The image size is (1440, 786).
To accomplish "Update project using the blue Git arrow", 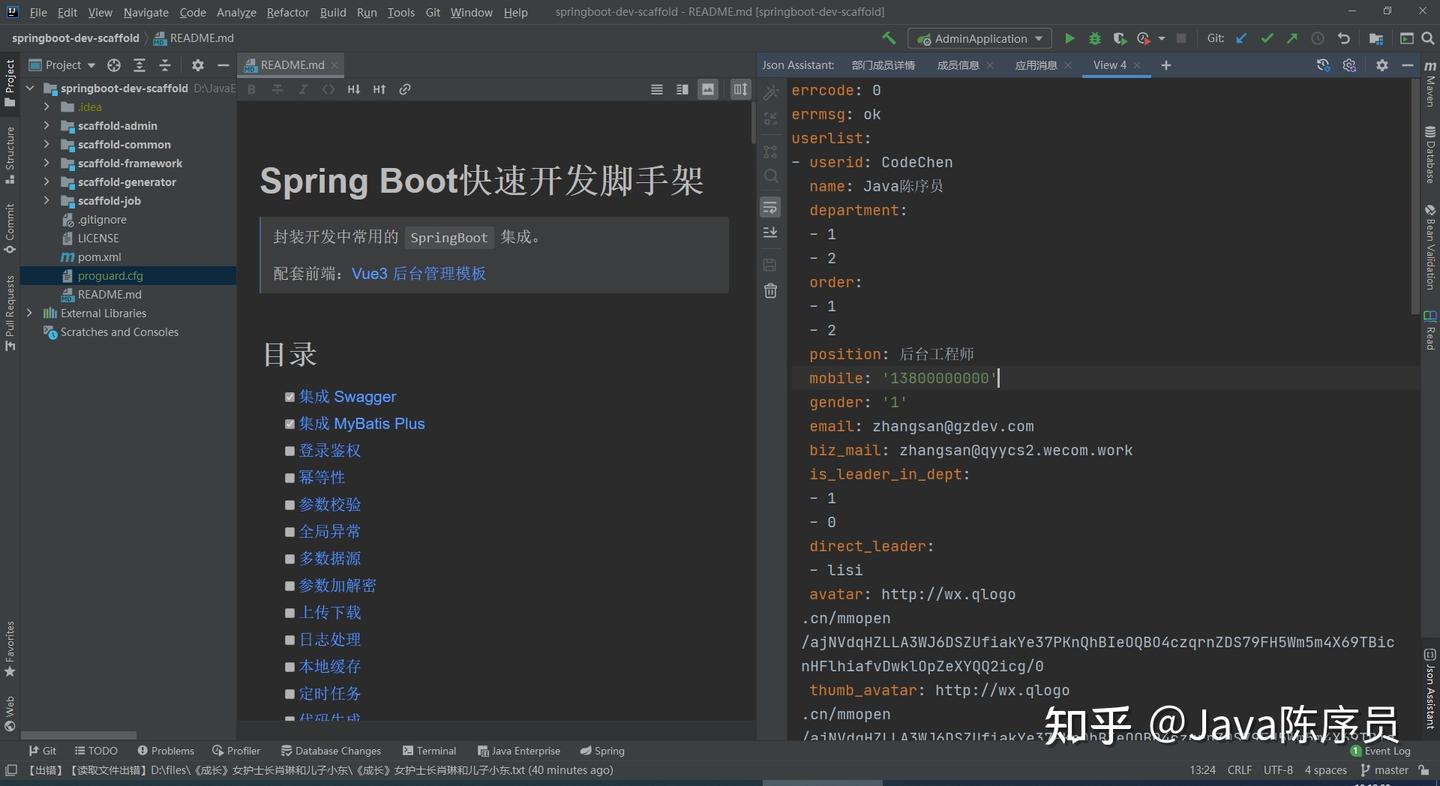I will (x=1240, y=37).
